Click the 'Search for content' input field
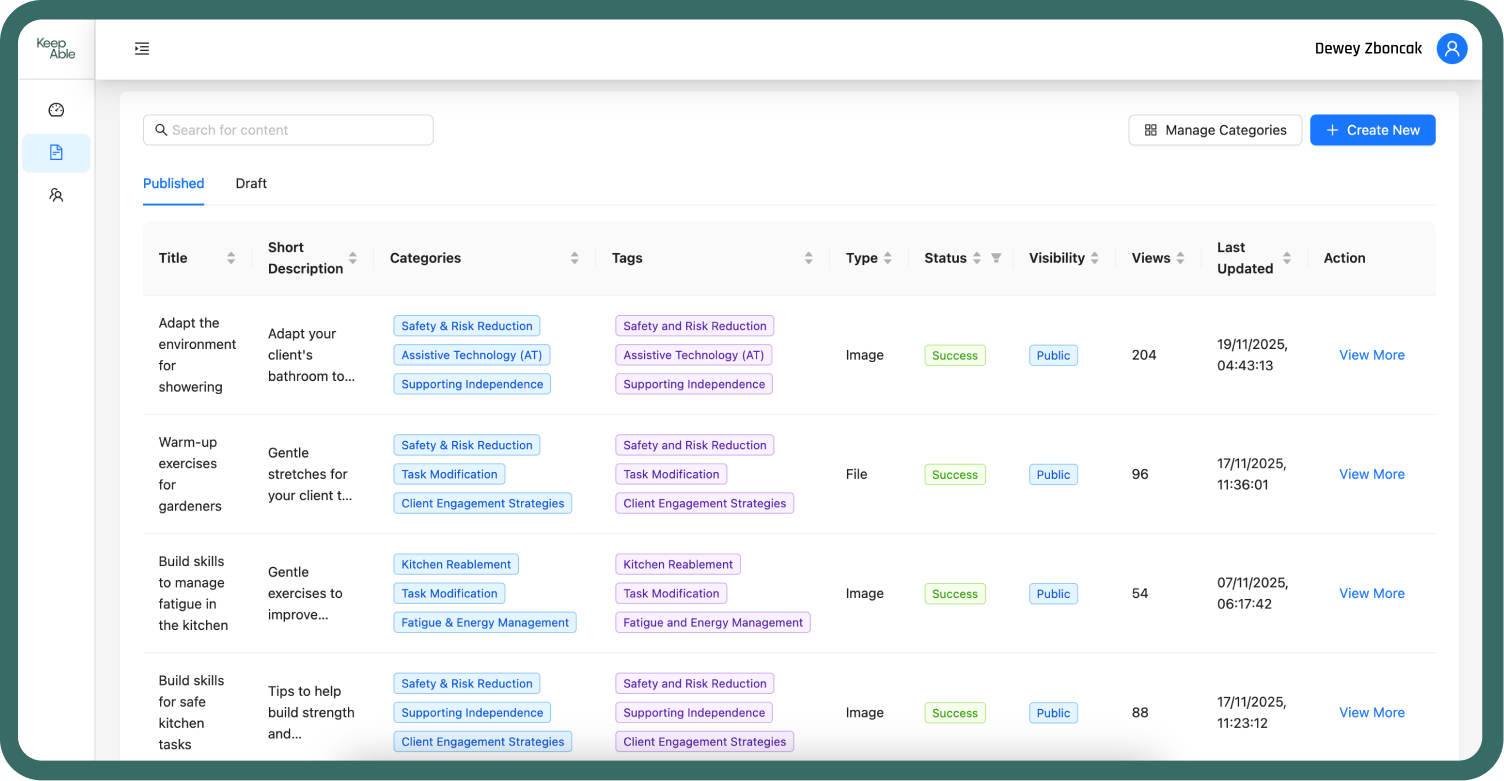 point(288,130)
